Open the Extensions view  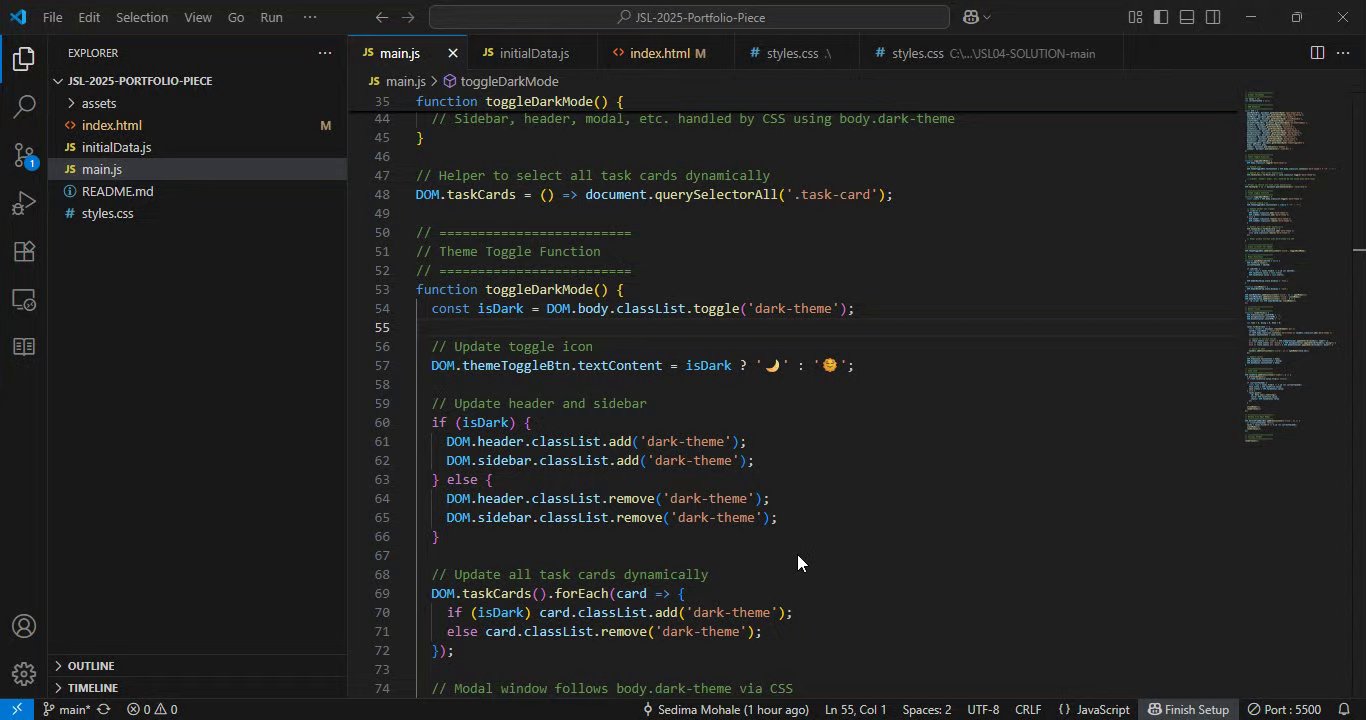click(24, 251)
